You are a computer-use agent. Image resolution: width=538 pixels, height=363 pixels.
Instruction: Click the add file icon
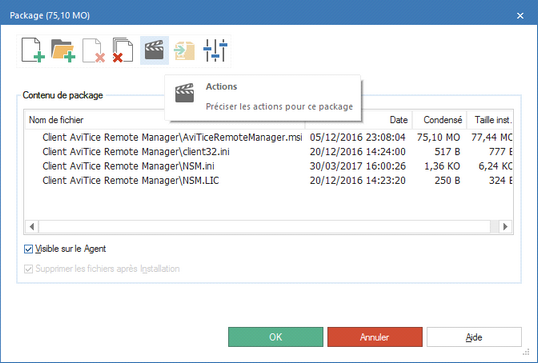tap(33, 50)
